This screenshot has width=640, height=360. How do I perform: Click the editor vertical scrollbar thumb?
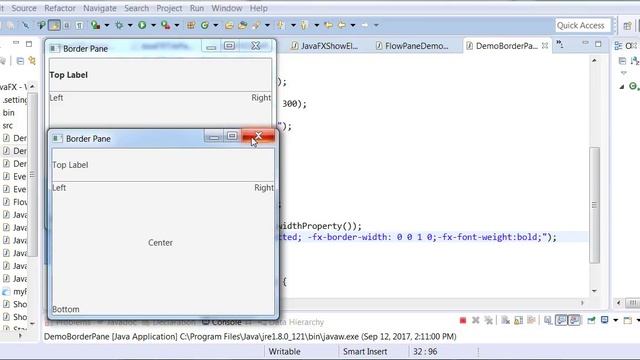point(594,205)
